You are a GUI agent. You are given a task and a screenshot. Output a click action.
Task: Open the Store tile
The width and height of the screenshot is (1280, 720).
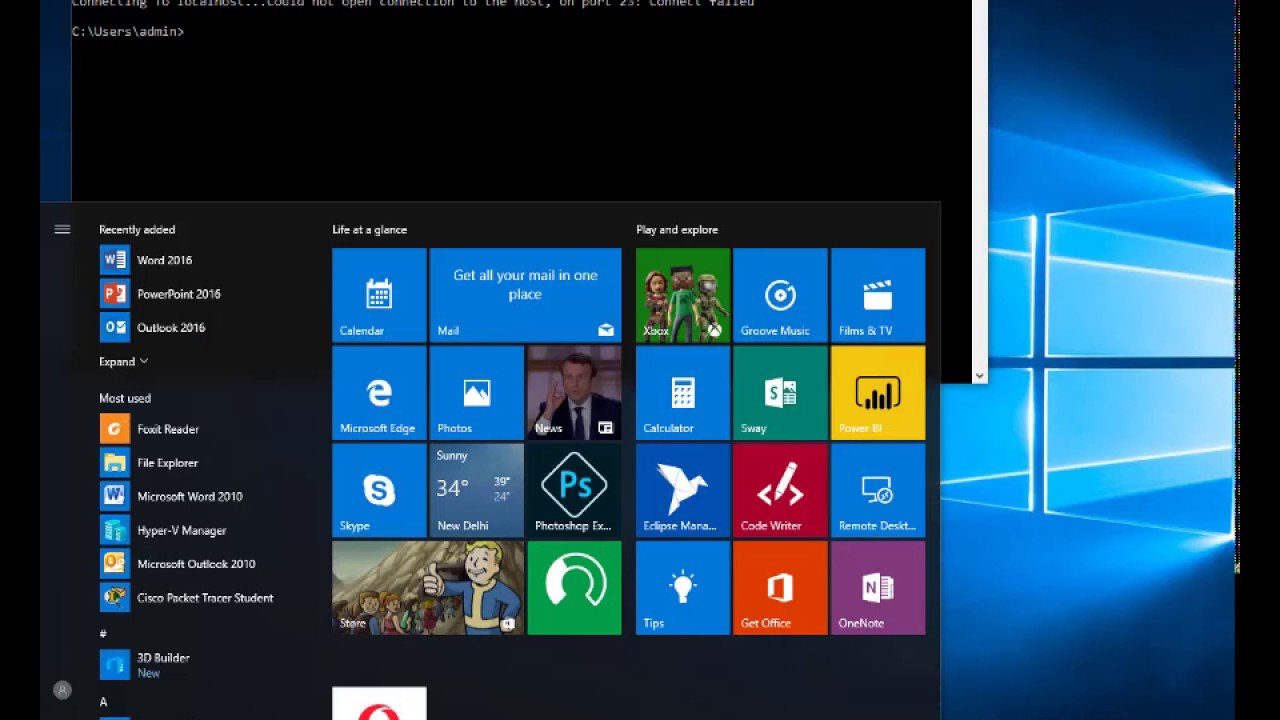pyautogui.click(x=428, y=588)
